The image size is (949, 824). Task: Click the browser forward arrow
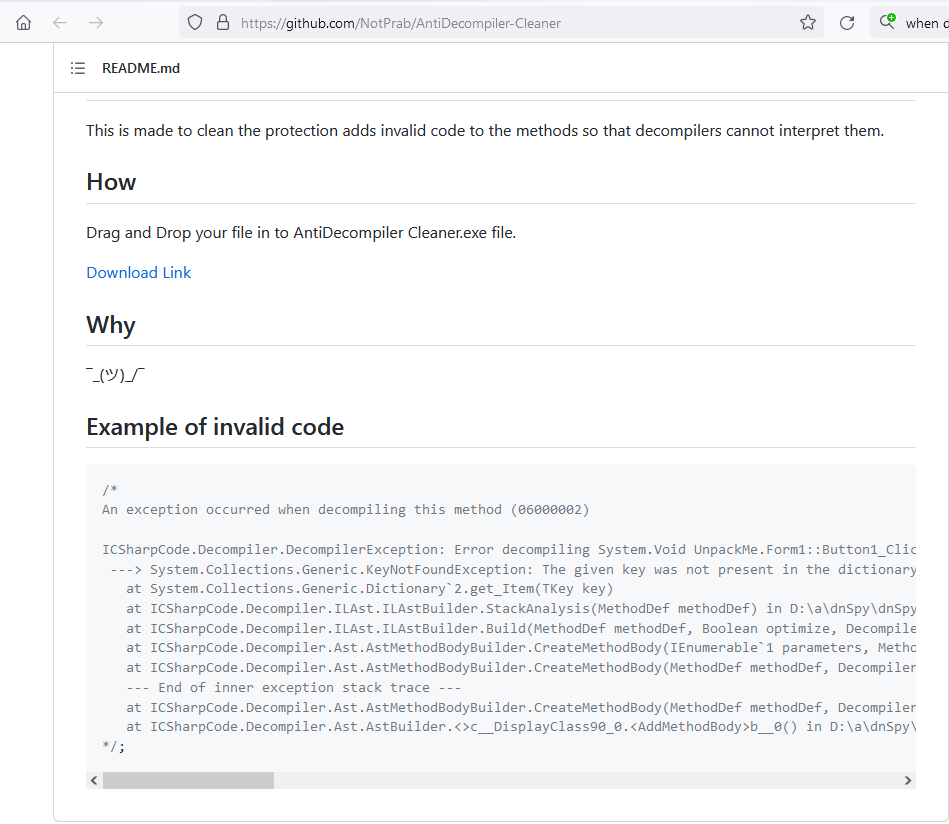96,23
